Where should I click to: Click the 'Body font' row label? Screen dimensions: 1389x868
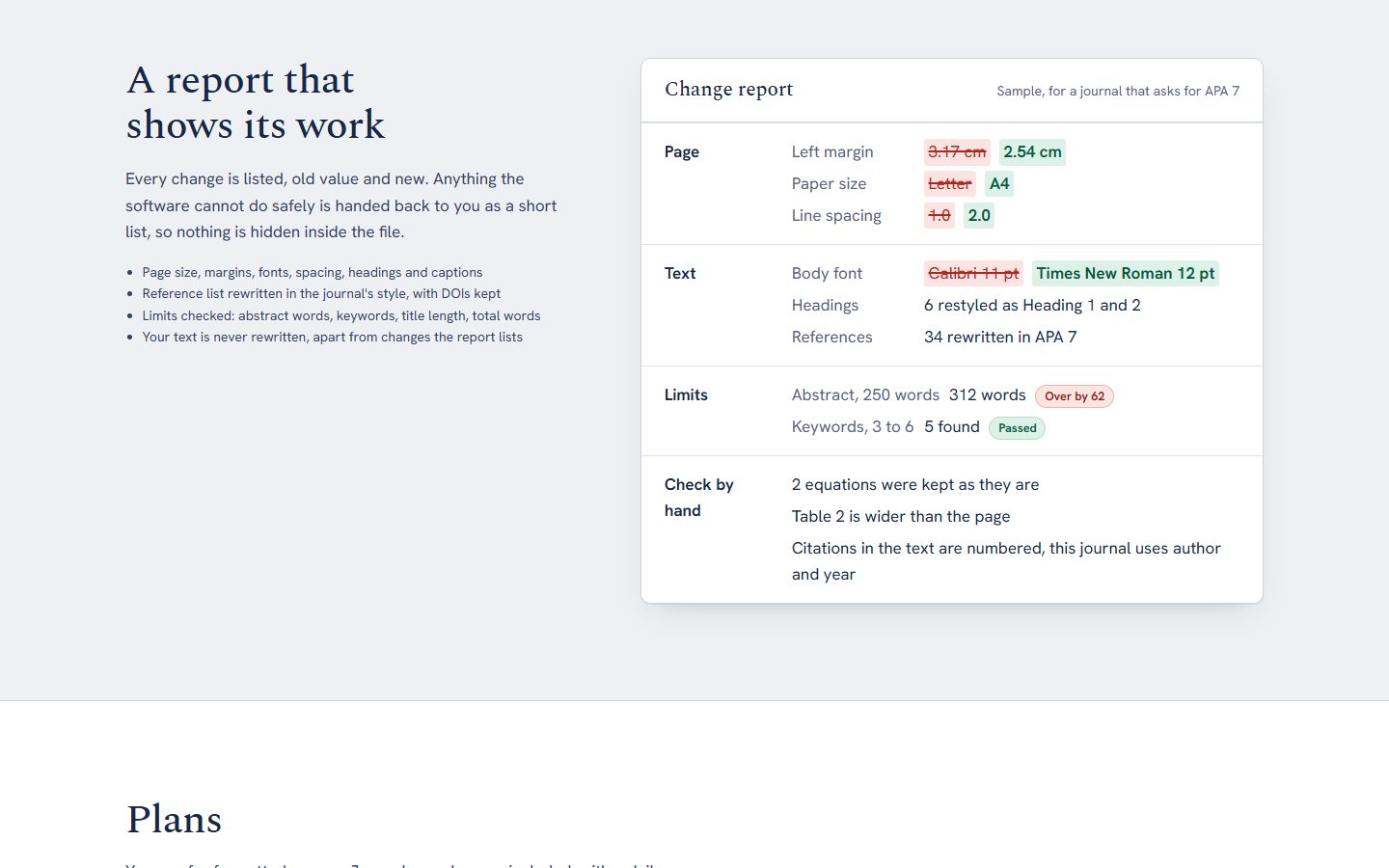[x=827, y=274]
